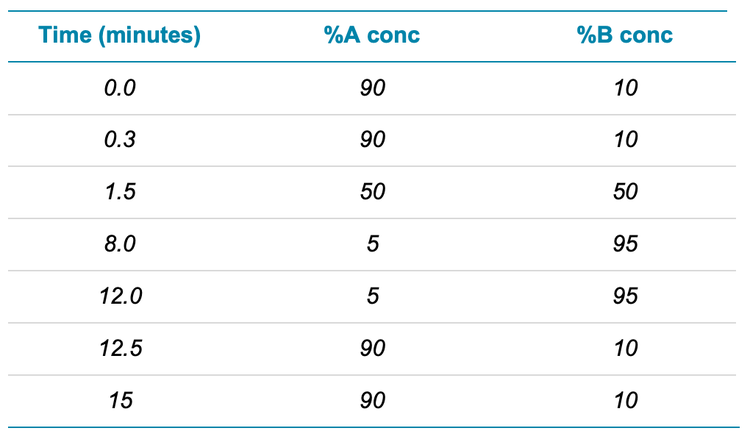The width and height of the screenshot is (750, 442).
Task: Click the 8.0 time cell
Action: (x=120, y=244)
